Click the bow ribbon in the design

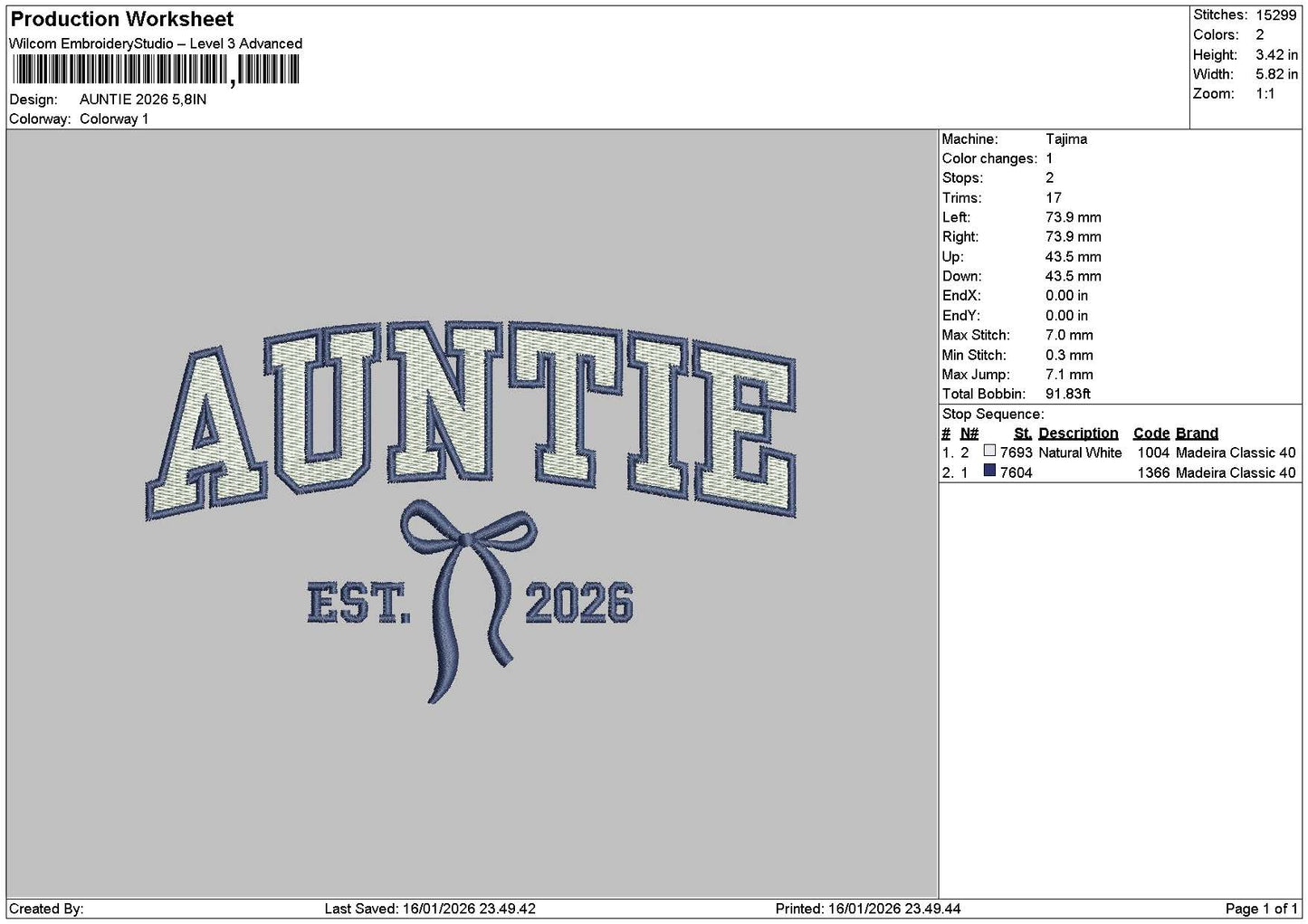[467, 603]
